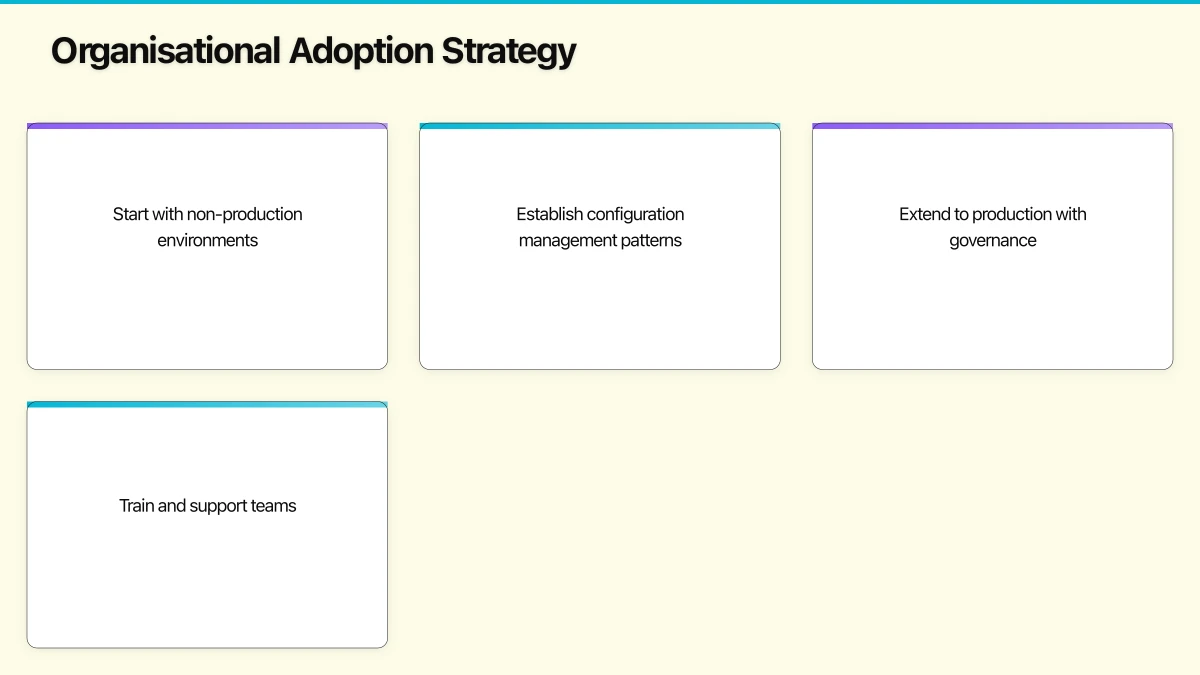Click the 'Establish configuration management patterns' card
Image resolution: width=1200 pixels, height=675 pixels.
600,246
